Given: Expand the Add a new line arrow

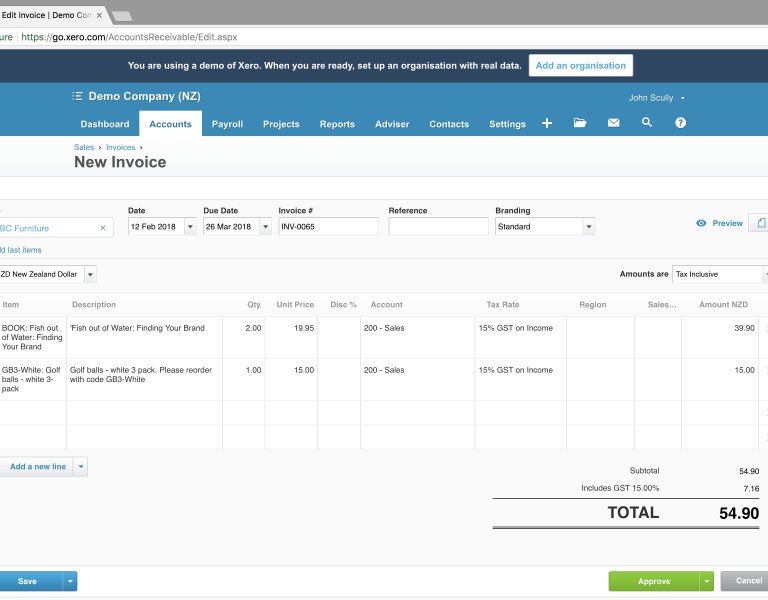Looking at the screenshot, I should 81,467.
